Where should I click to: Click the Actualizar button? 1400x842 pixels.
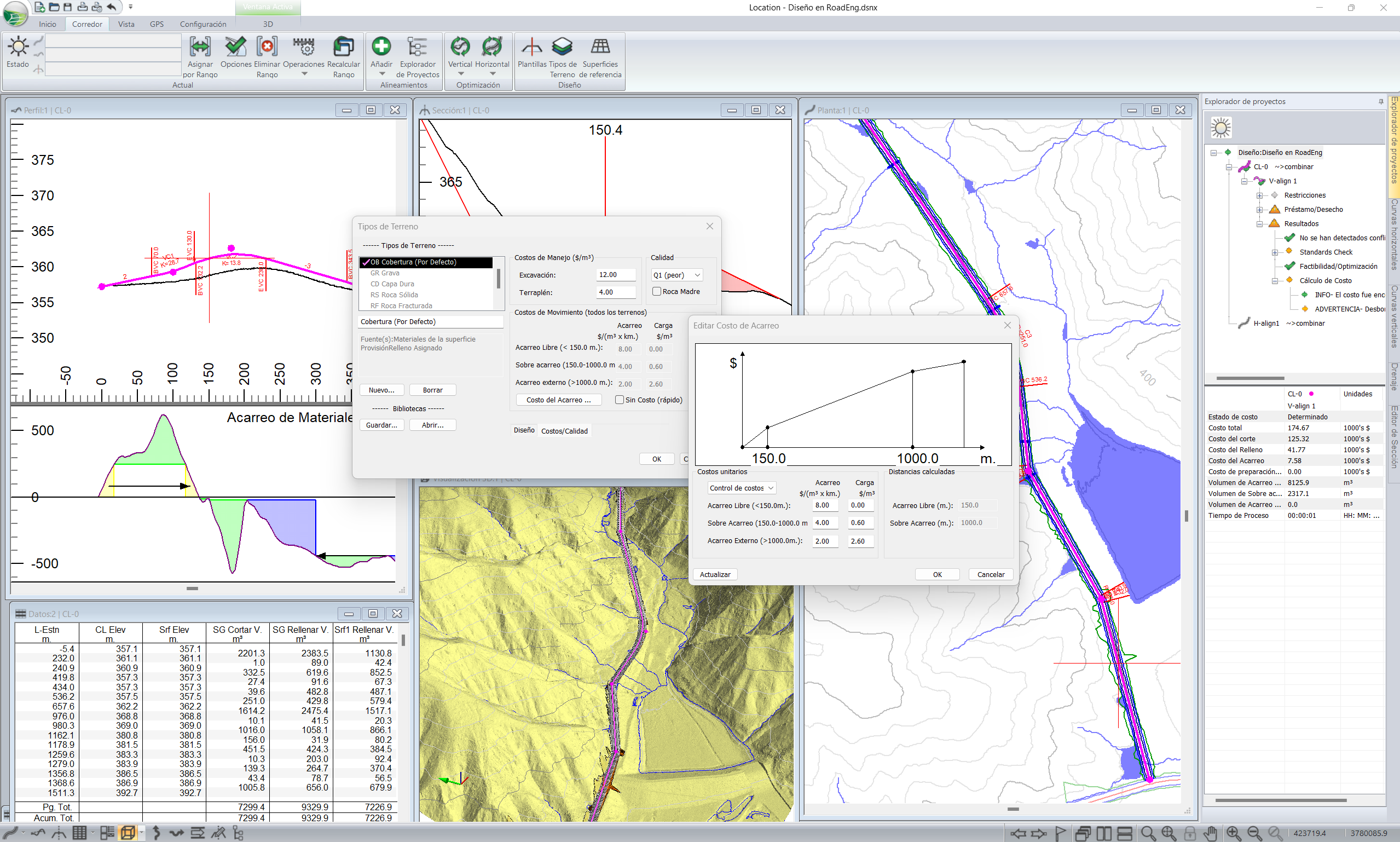[715, 575]
